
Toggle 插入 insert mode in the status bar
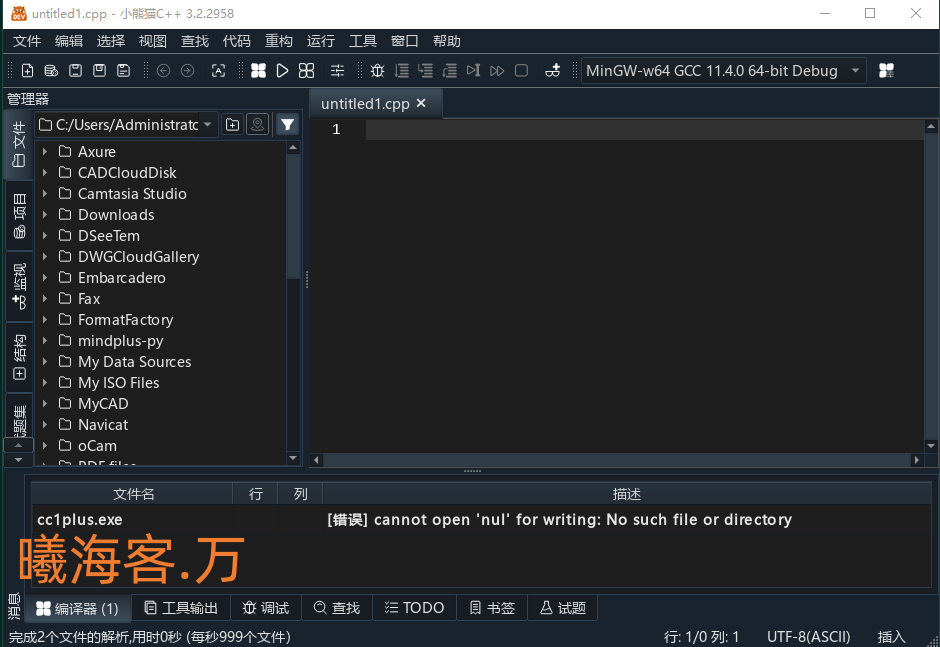[890, 637]
